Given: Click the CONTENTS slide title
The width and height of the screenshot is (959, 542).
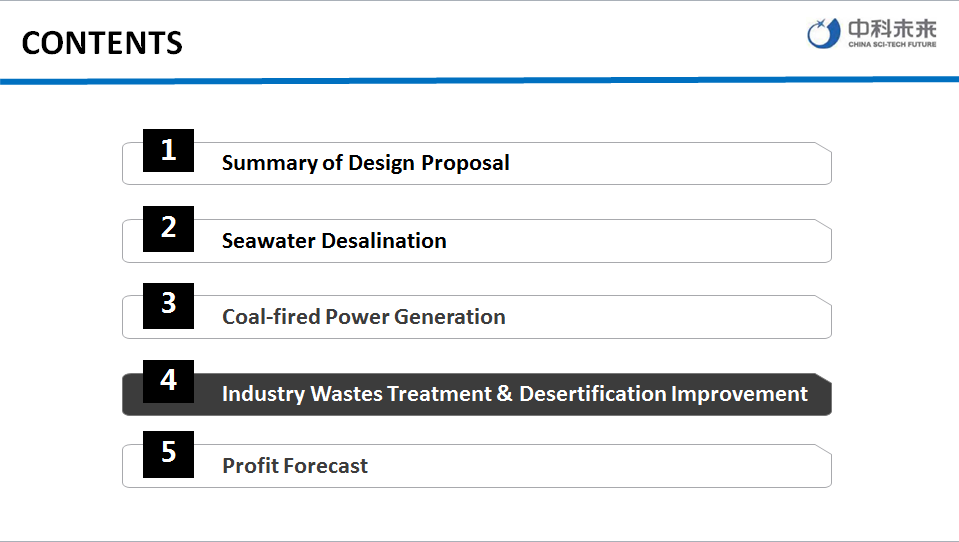Looking at the screenshot, I should coord(102,43).
